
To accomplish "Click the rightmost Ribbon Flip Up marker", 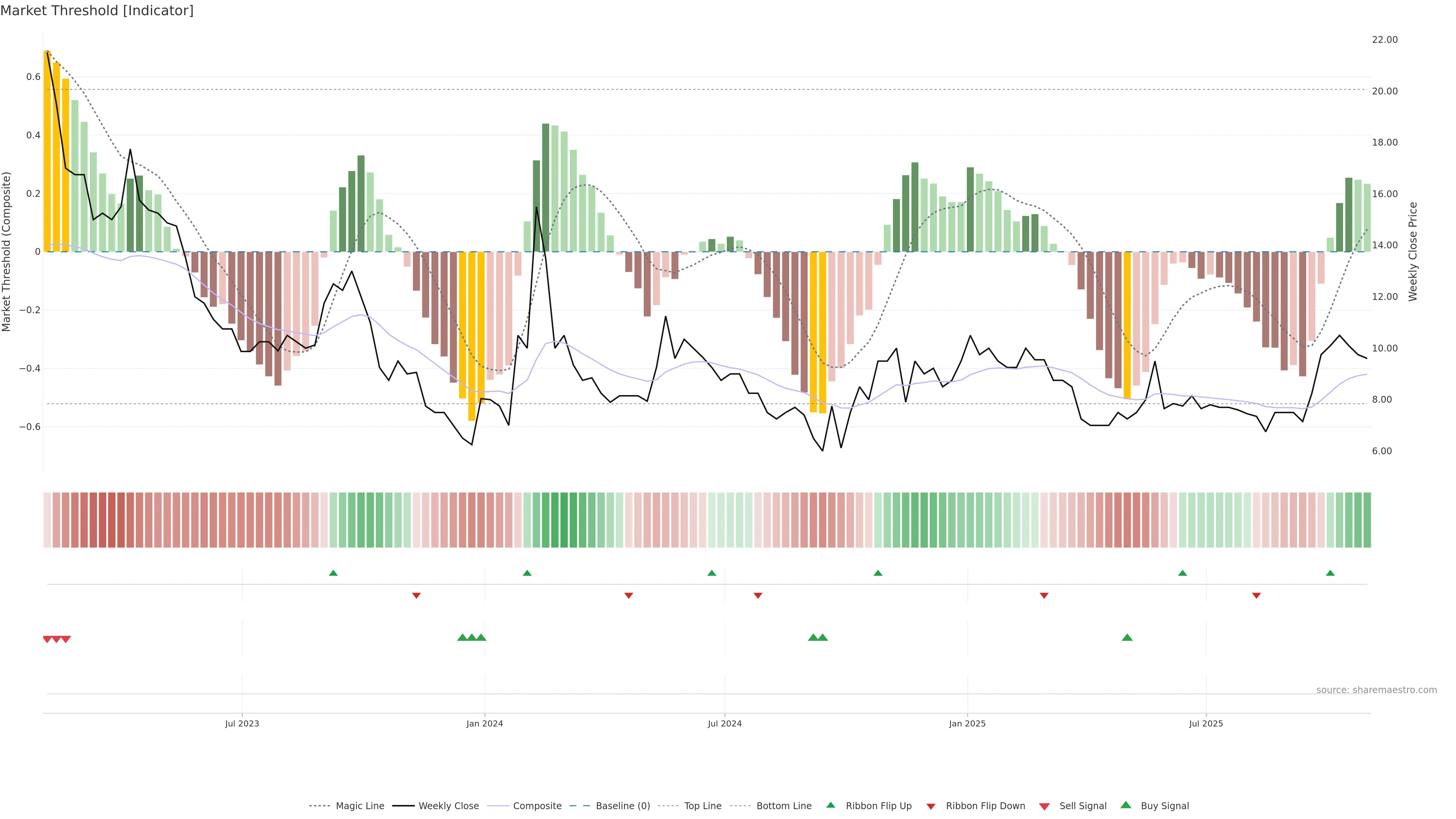I will pos(1330,573).
